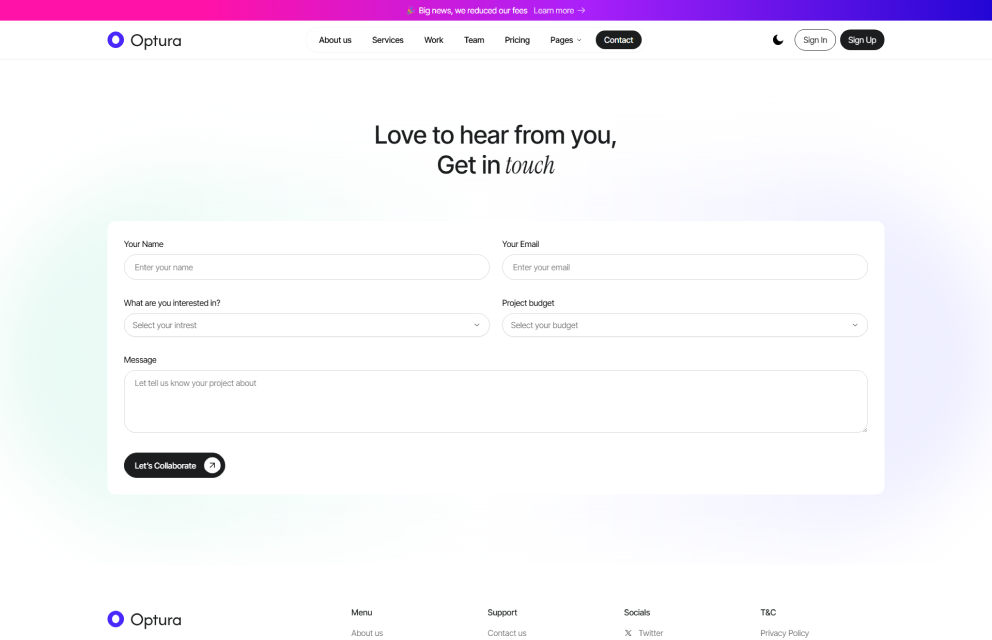Click the Optura logo in the footer
The image size is (992, 640).
tap(144, 619)
